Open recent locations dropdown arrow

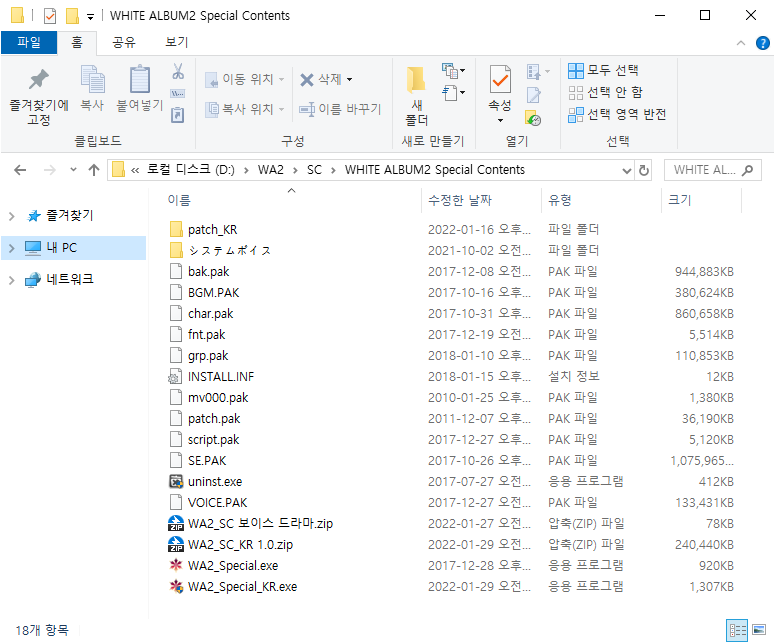pos(73,170)
